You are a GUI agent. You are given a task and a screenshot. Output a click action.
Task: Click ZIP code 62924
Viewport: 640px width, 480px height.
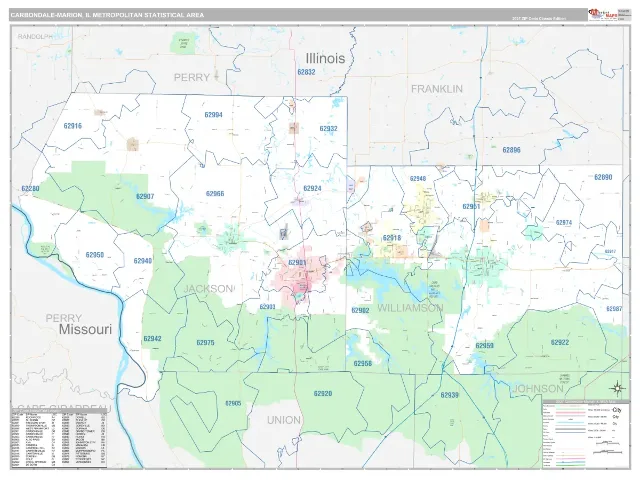point(312,188)
